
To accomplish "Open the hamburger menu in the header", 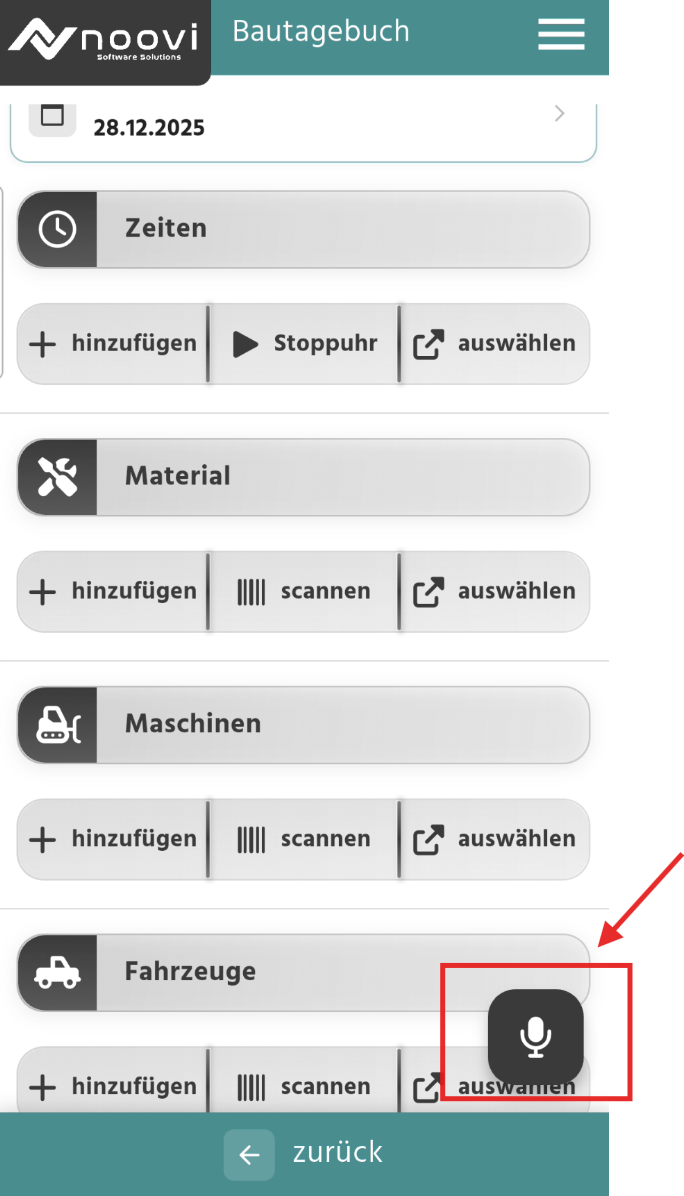I will point(561,34).
